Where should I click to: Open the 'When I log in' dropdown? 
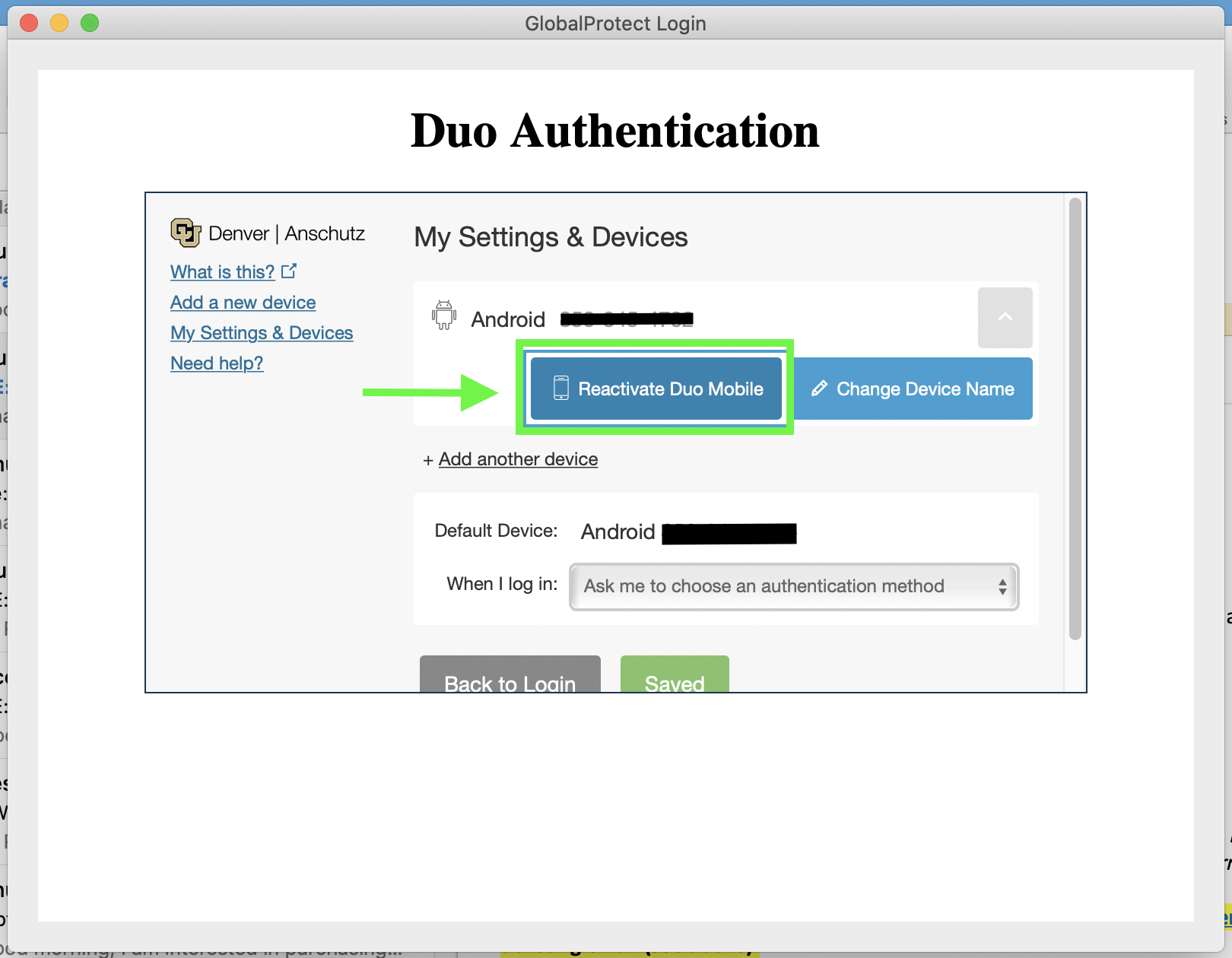point(794,586)
